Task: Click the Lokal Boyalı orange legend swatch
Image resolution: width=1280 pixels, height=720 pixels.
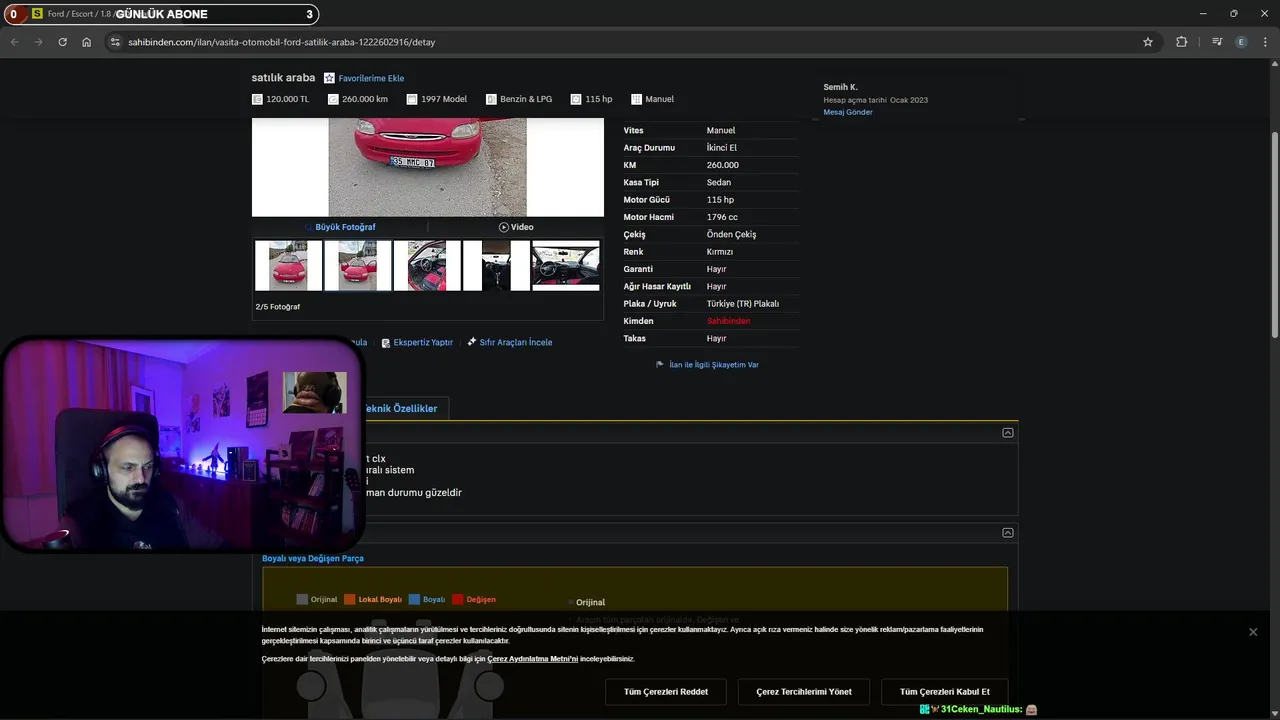Action: coord(350,599)
